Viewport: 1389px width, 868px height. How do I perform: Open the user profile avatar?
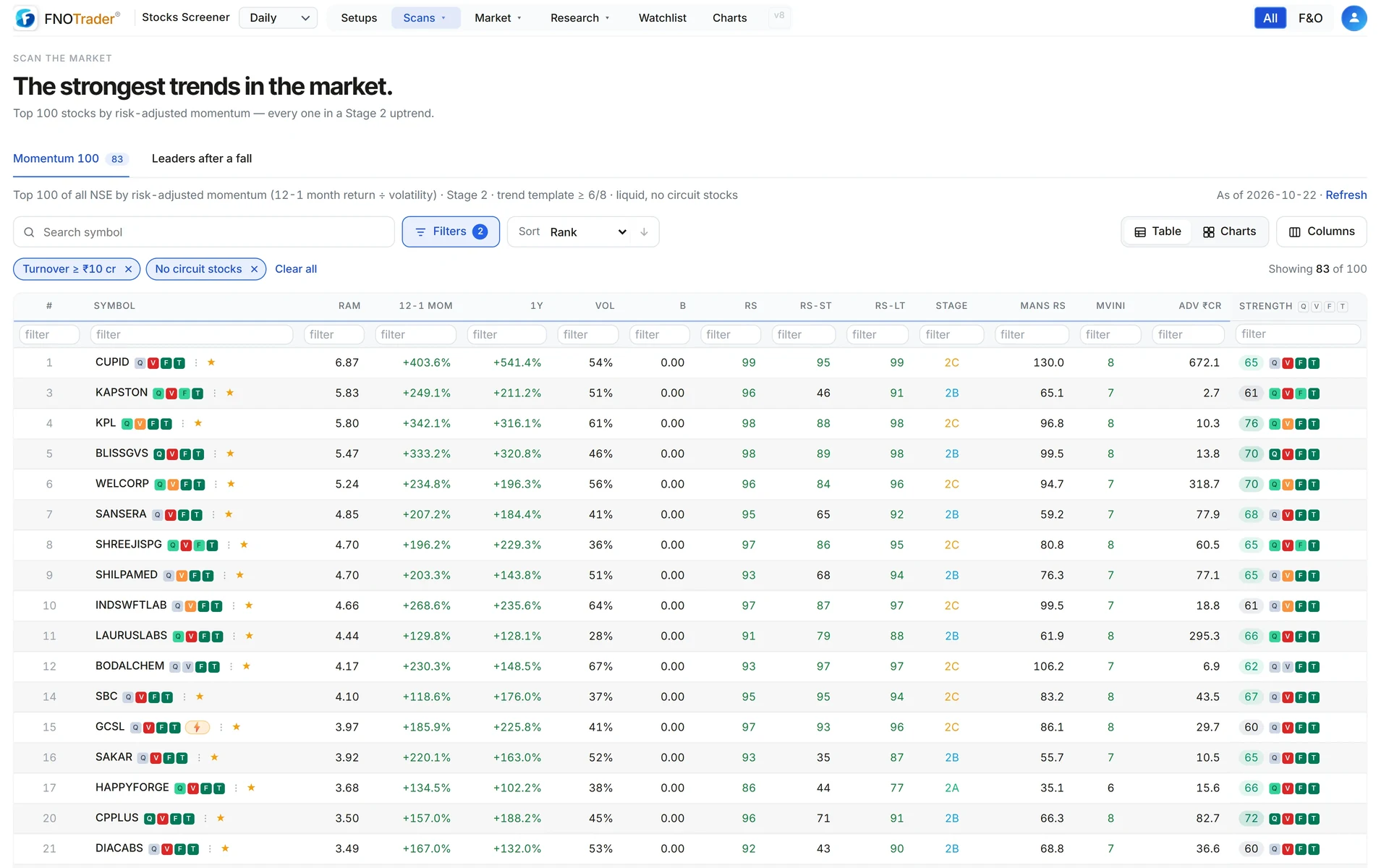[x=1354, y=18]
